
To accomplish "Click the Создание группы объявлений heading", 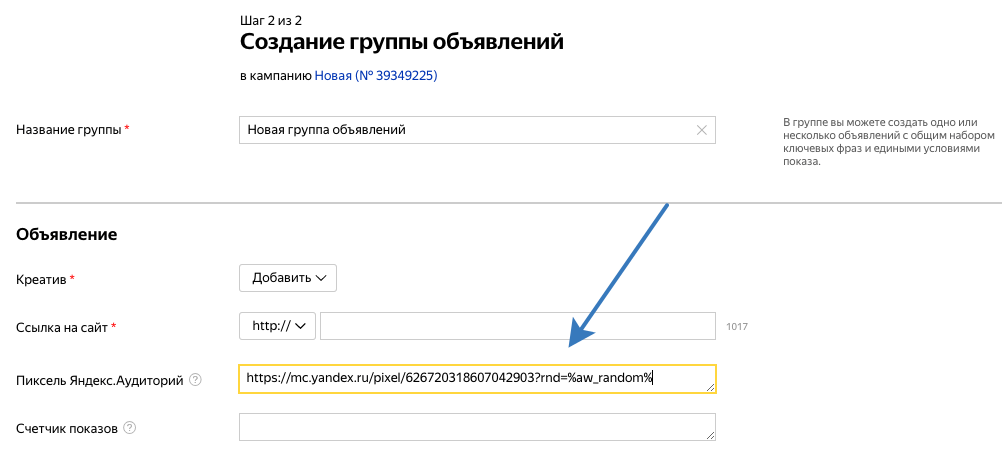I will pyautogui.click(x=402, y=42).
